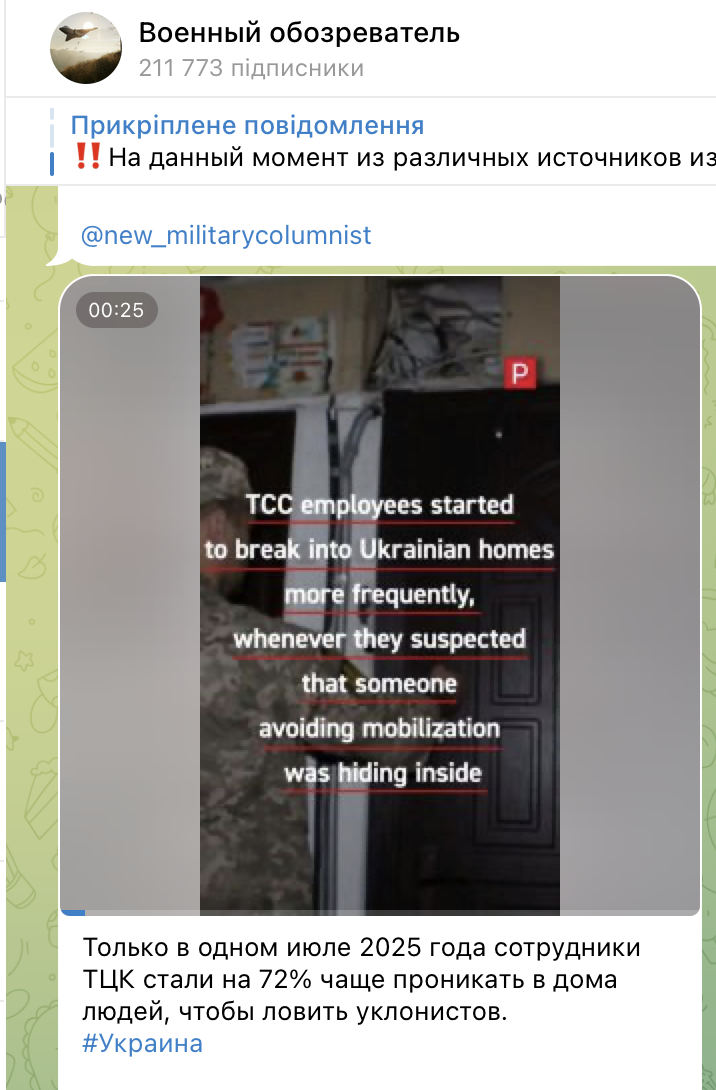Open the 211 773 підписники subscriber info
The image size is (716, 1090).
pyautogui.click(x=251, y=68)
